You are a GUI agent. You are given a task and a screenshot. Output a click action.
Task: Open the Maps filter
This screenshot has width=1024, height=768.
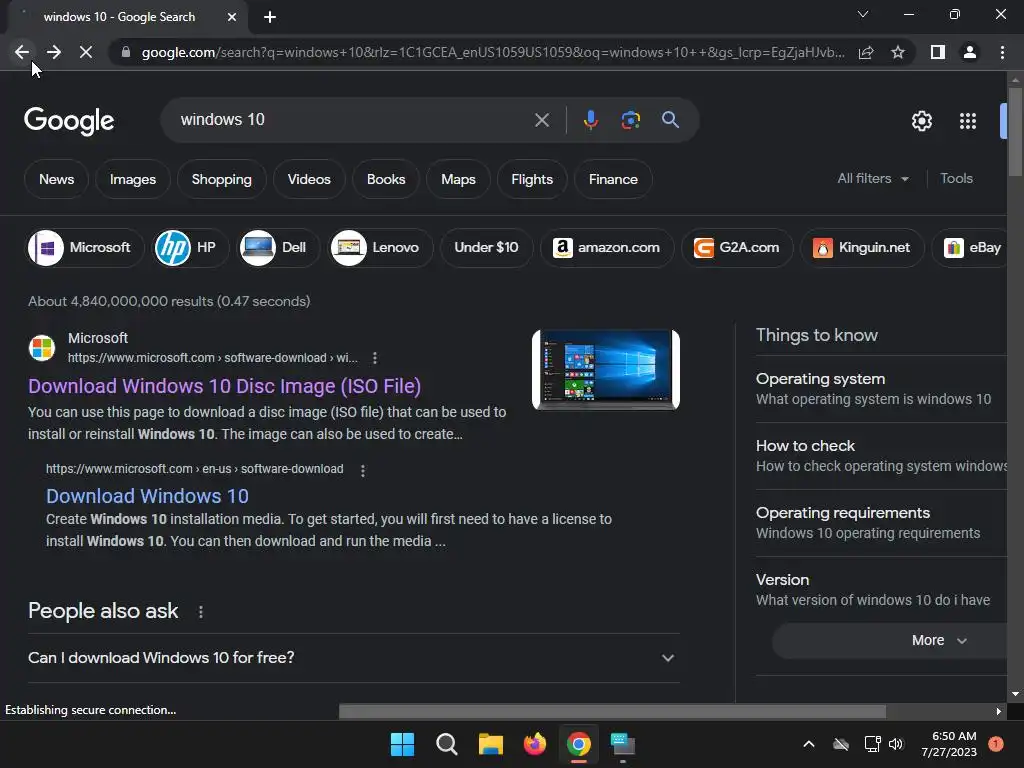tap(458, 180)
